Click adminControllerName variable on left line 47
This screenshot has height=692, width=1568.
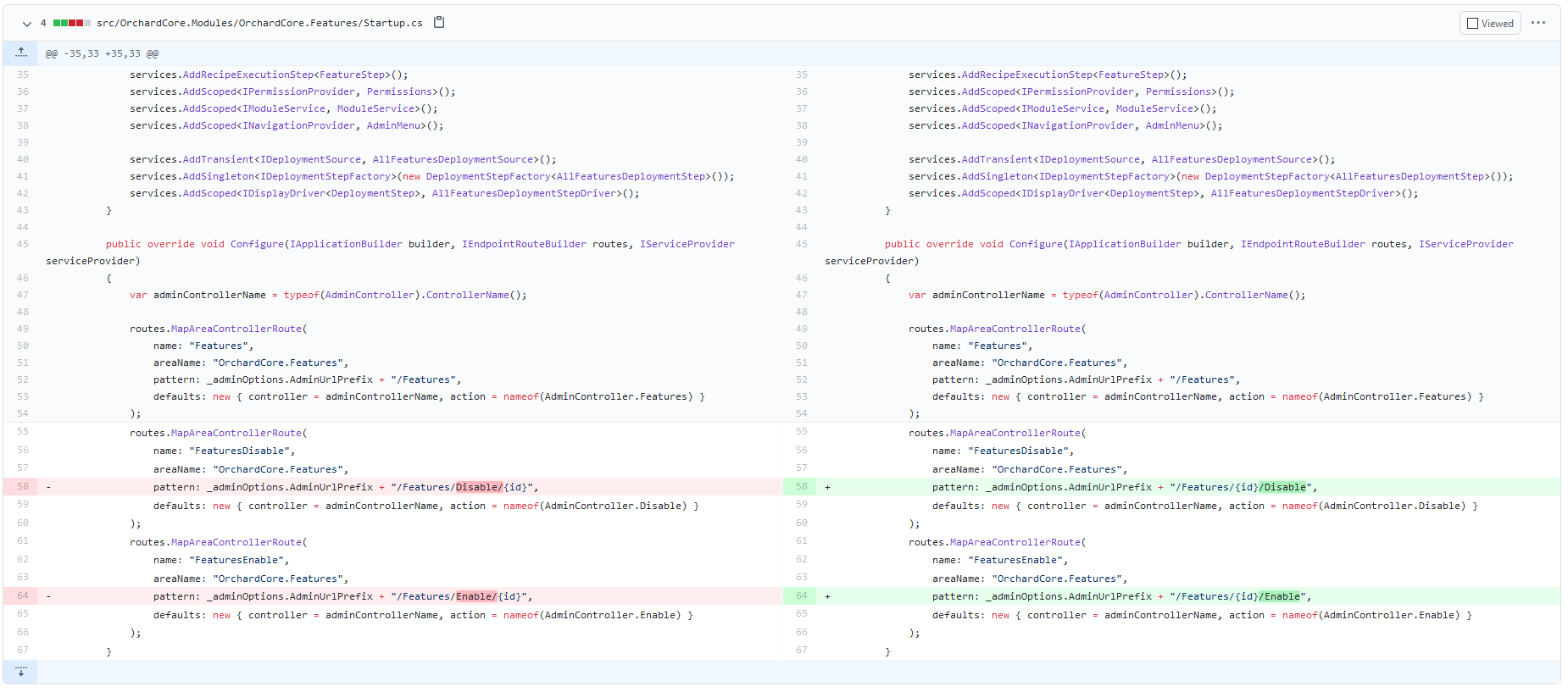[x=209, y=295]
